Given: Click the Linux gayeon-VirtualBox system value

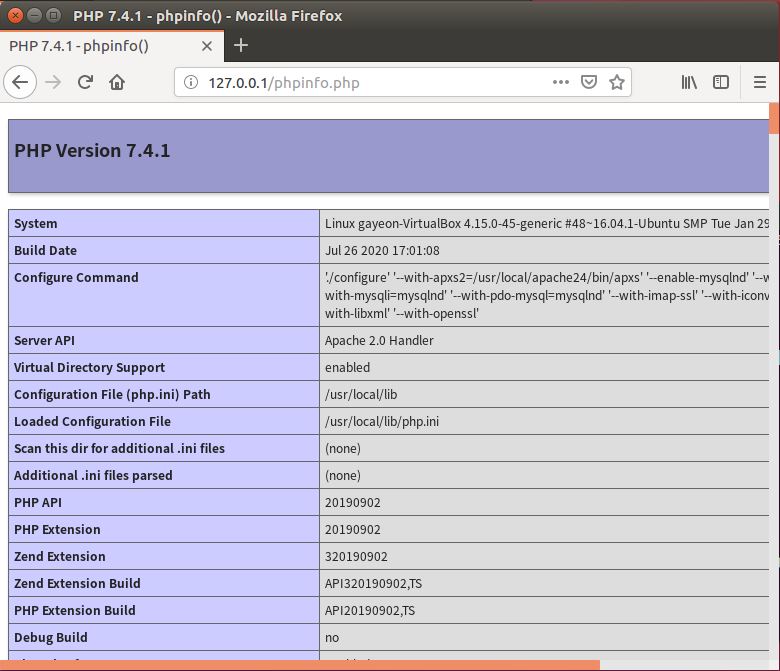Looking at the screenshot, I should (547, 224).
